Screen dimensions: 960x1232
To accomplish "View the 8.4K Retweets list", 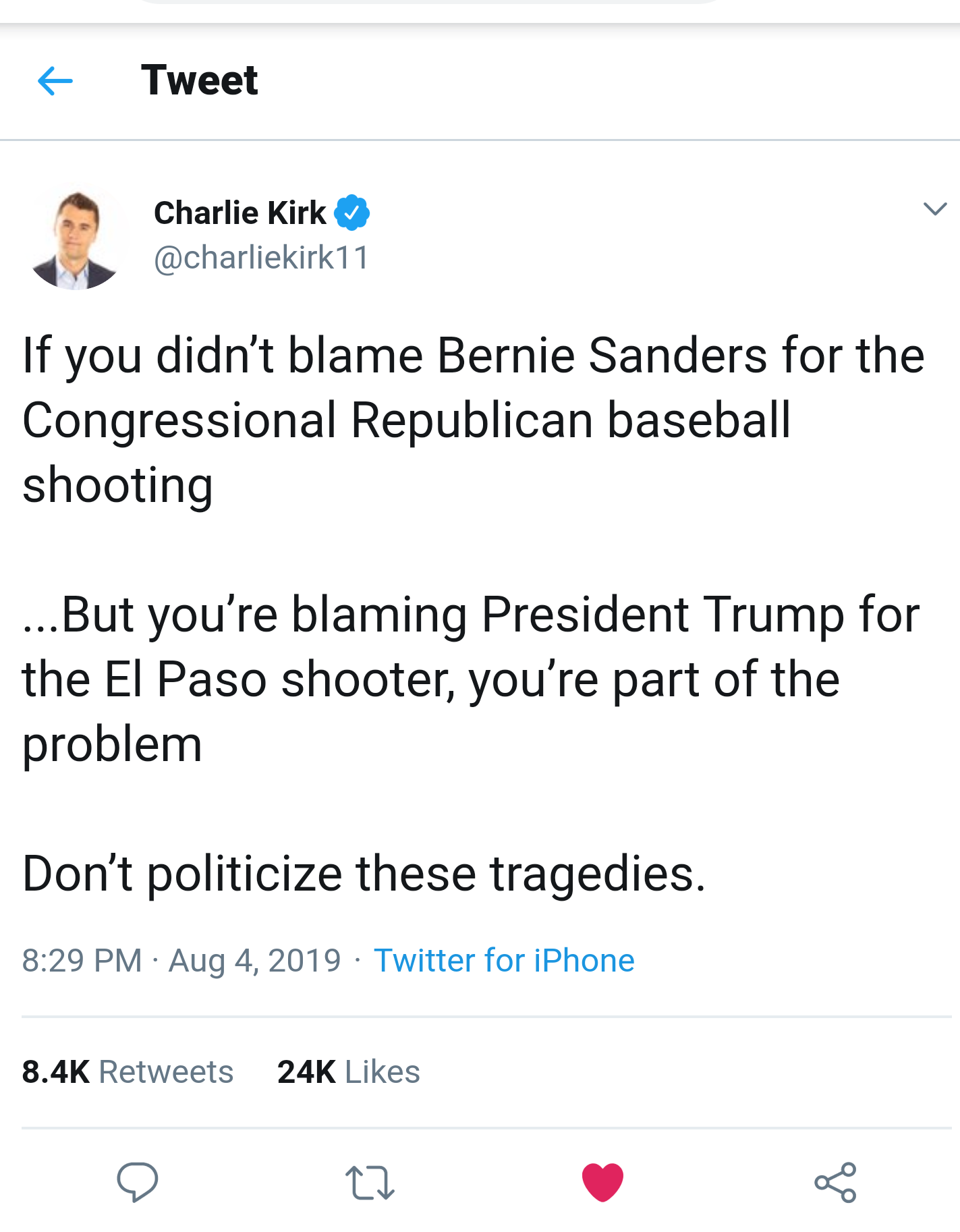I will tap(128, 1072).
